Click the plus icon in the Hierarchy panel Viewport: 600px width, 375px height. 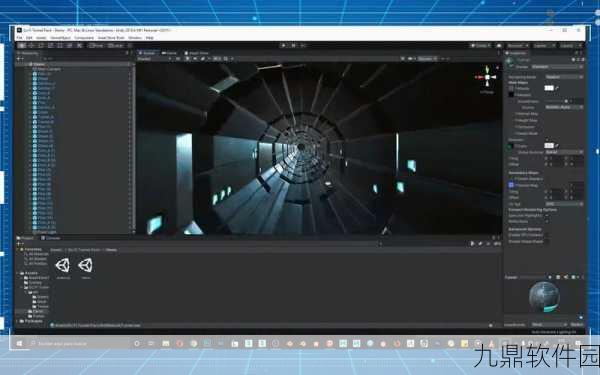coord(18,59)
